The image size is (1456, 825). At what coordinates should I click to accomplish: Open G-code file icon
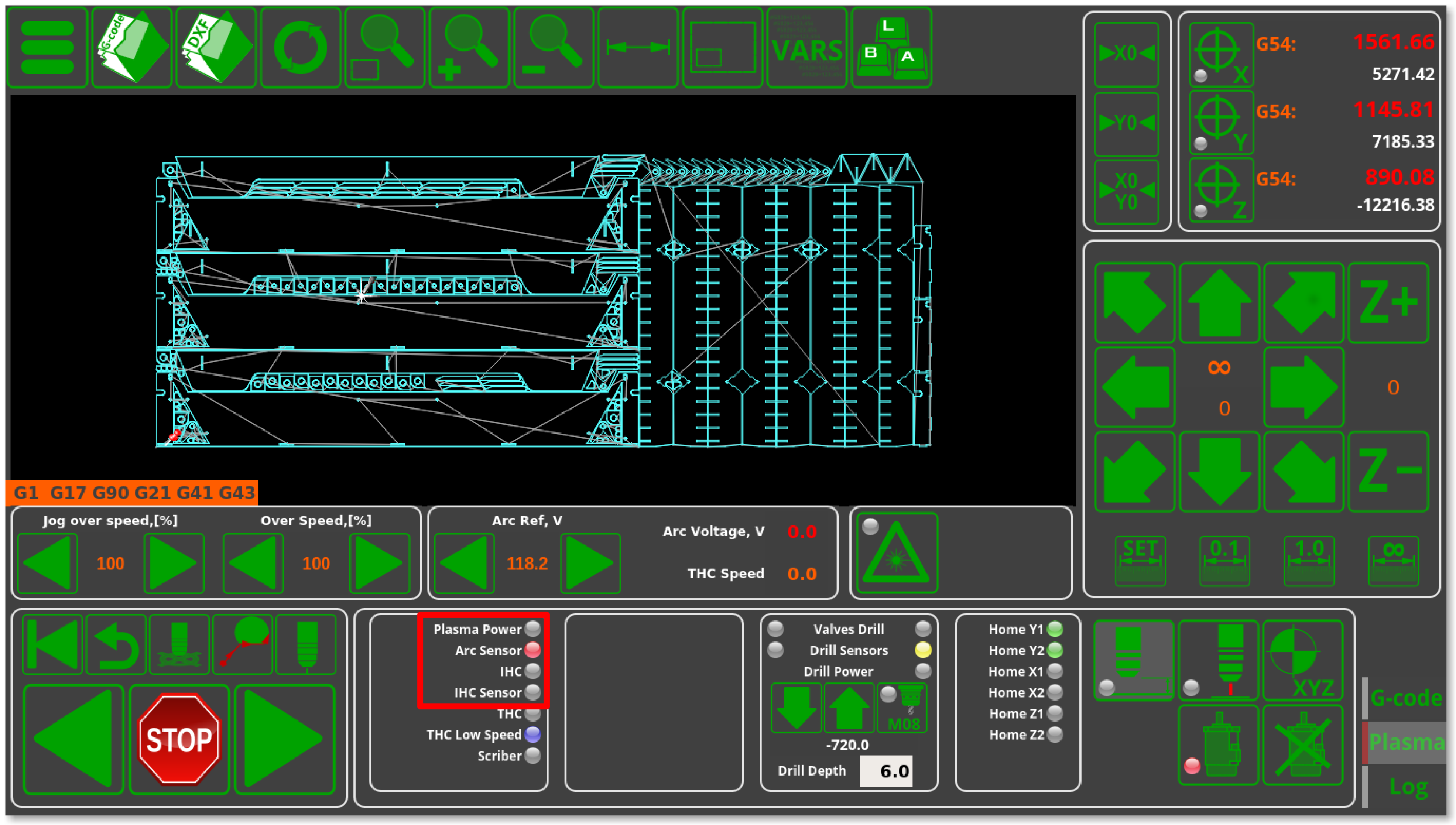(x=132, y=48)
